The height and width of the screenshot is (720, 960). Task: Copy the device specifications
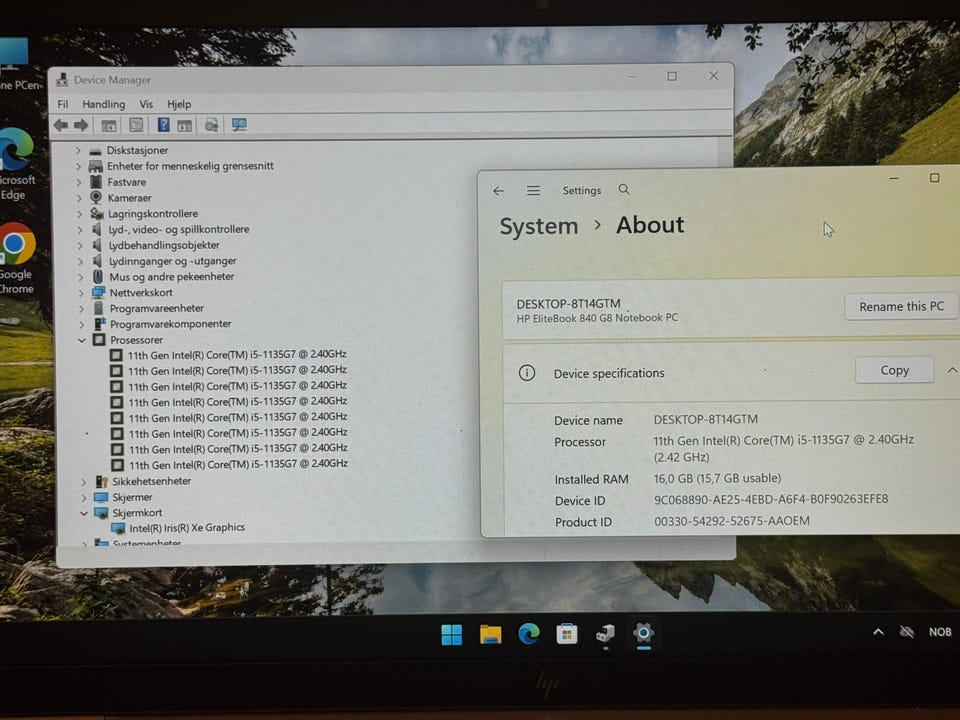[x=894, y=370]
